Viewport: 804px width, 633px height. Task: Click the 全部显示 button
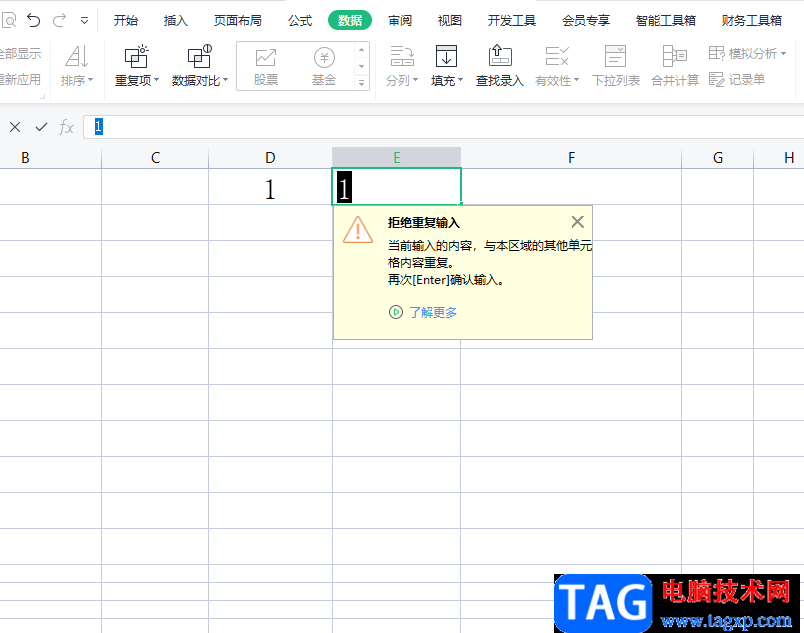(x=21, y=53)
